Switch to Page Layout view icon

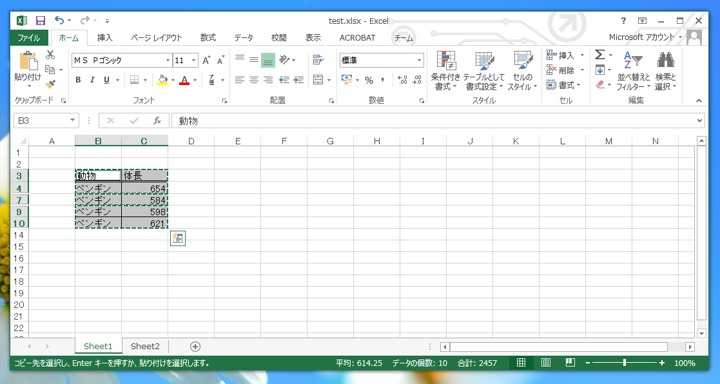click(x=546, y=363)
